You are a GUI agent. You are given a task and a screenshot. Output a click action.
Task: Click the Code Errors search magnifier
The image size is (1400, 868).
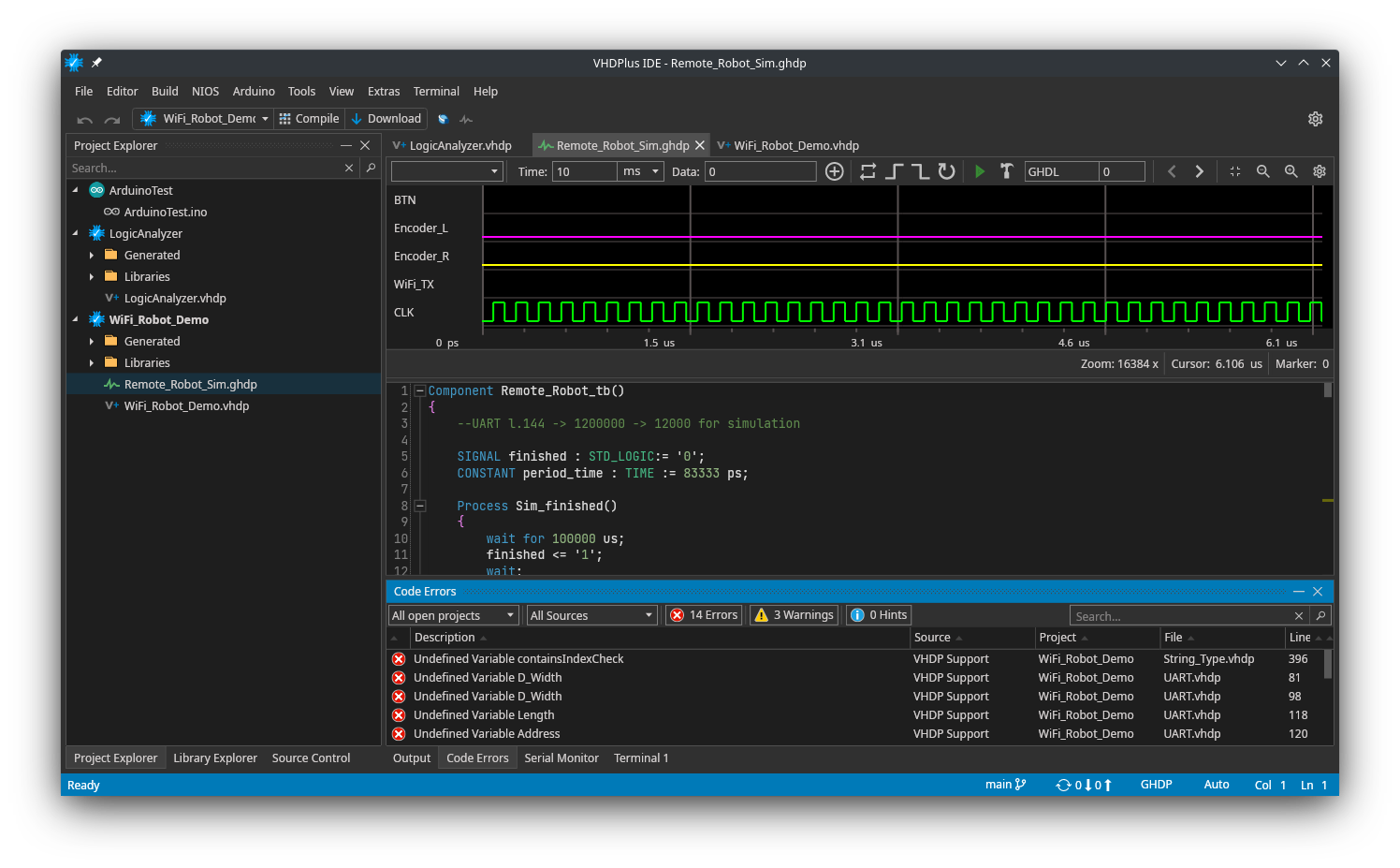(x=1320, y=615)
